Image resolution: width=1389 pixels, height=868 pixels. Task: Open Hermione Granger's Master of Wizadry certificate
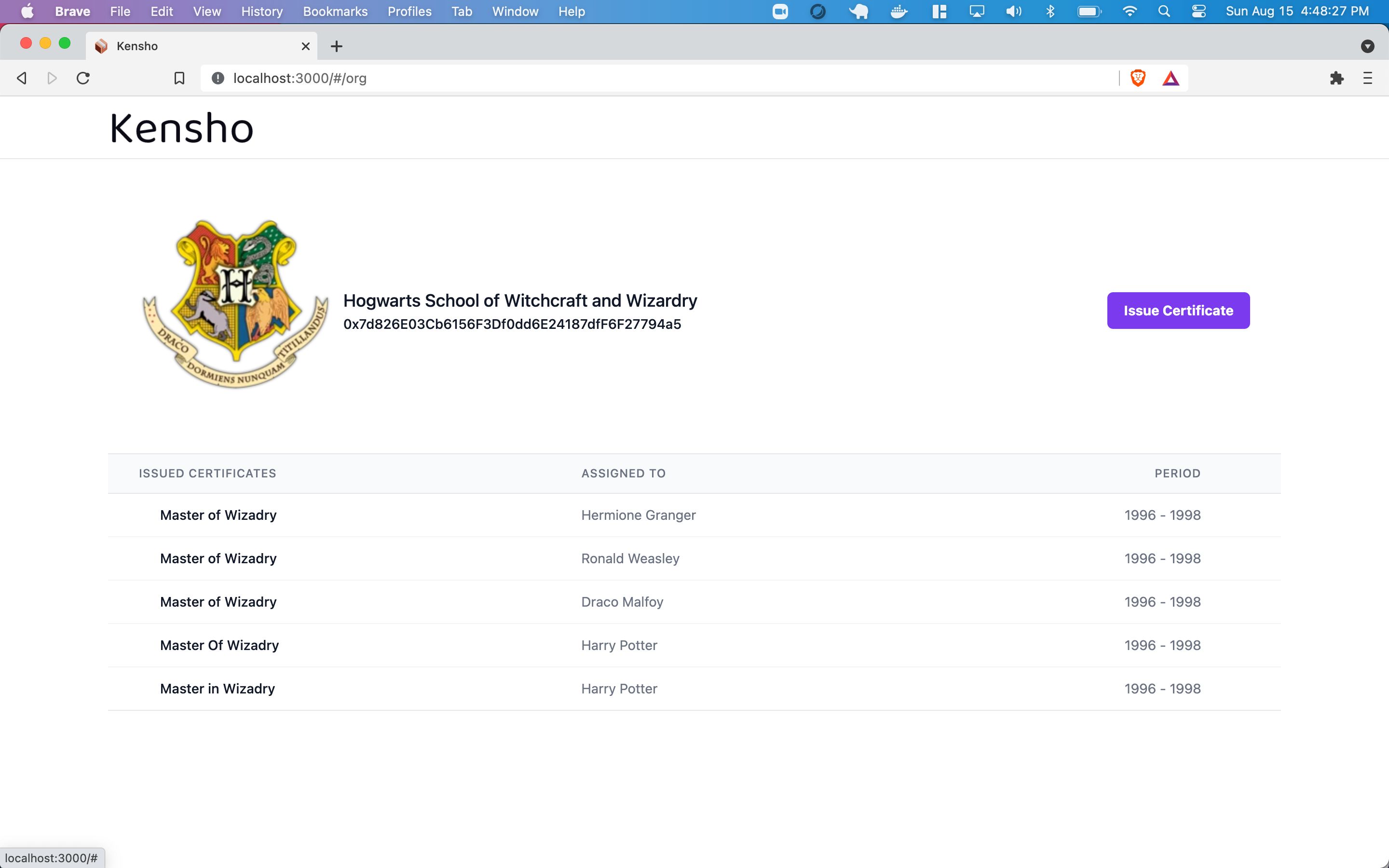[x=218, y=515]
